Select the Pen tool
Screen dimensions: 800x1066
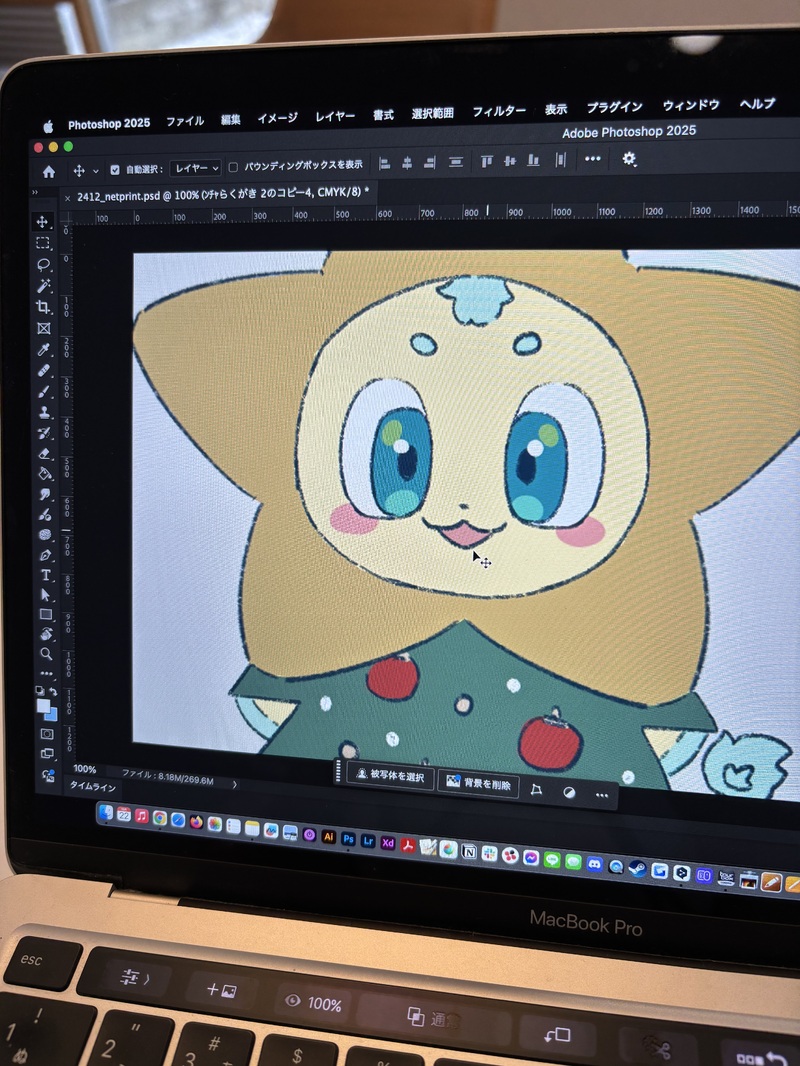[46, 555]
